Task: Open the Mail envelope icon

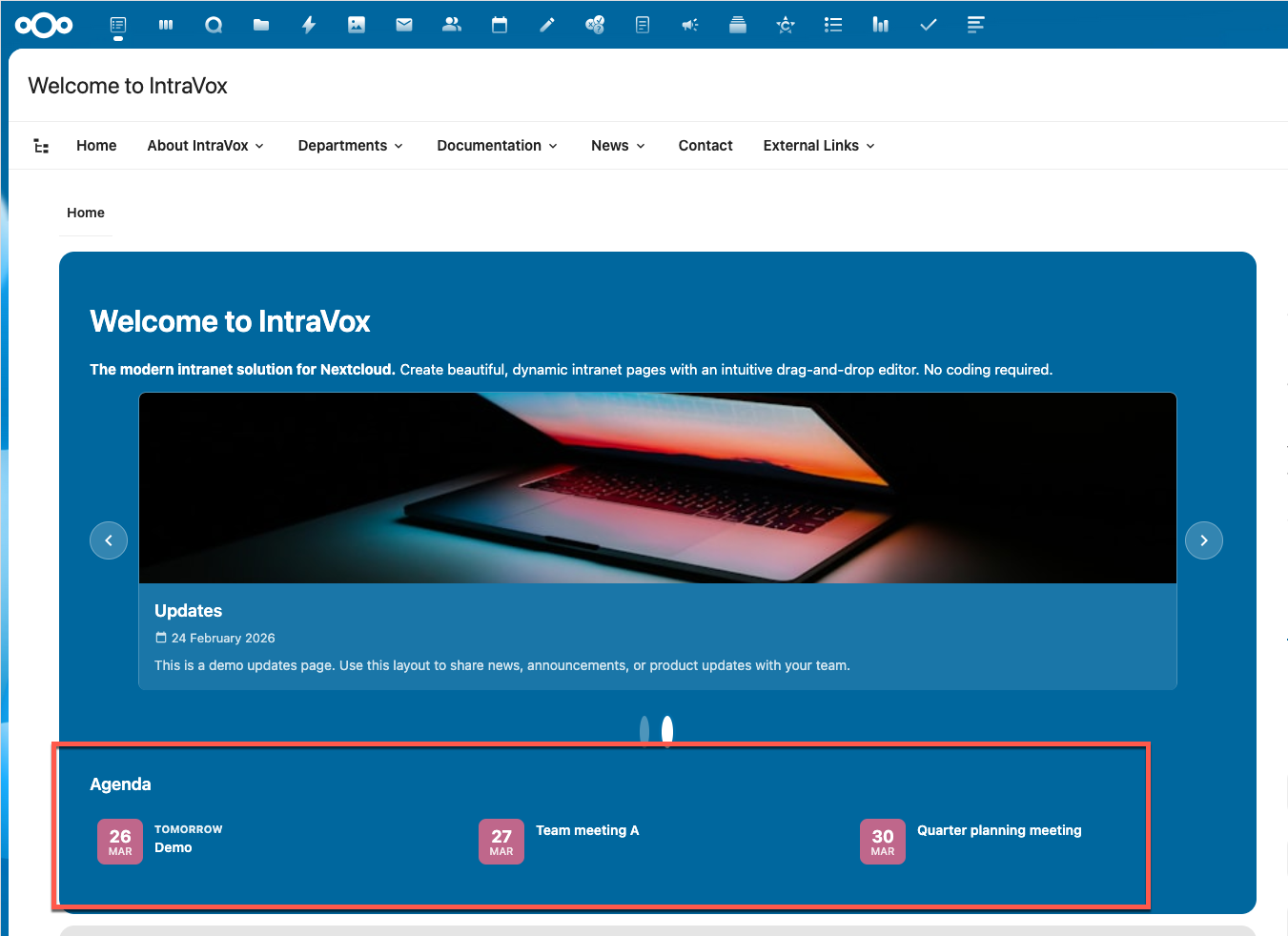Action: coord(404,25)
